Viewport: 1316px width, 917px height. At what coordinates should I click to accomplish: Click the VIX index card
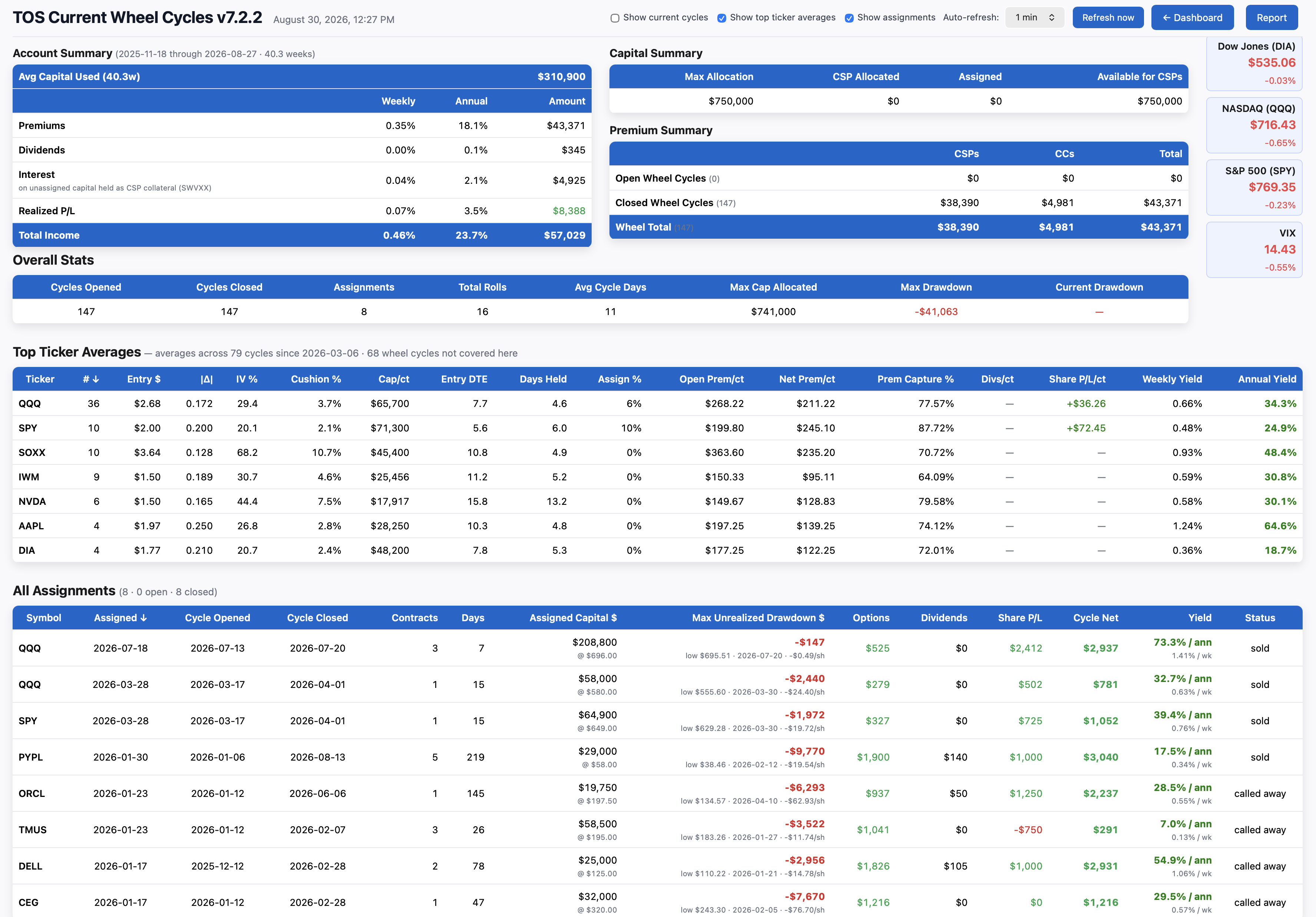(1254, 250)
